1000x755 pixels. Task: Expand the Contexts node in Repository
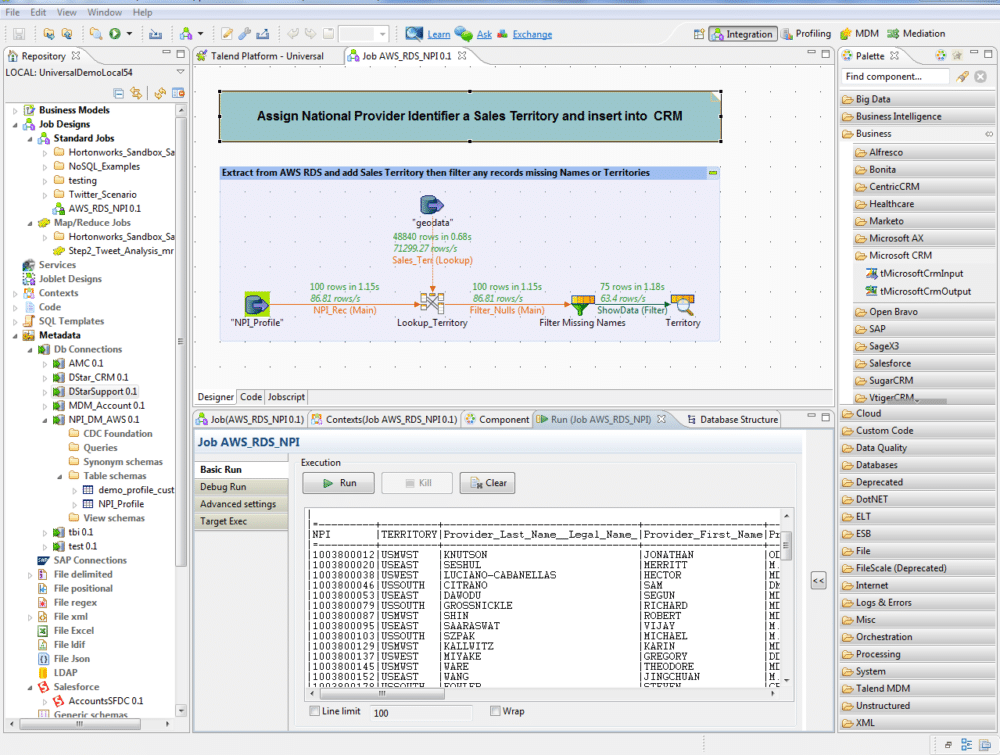[x=15, y=293]
